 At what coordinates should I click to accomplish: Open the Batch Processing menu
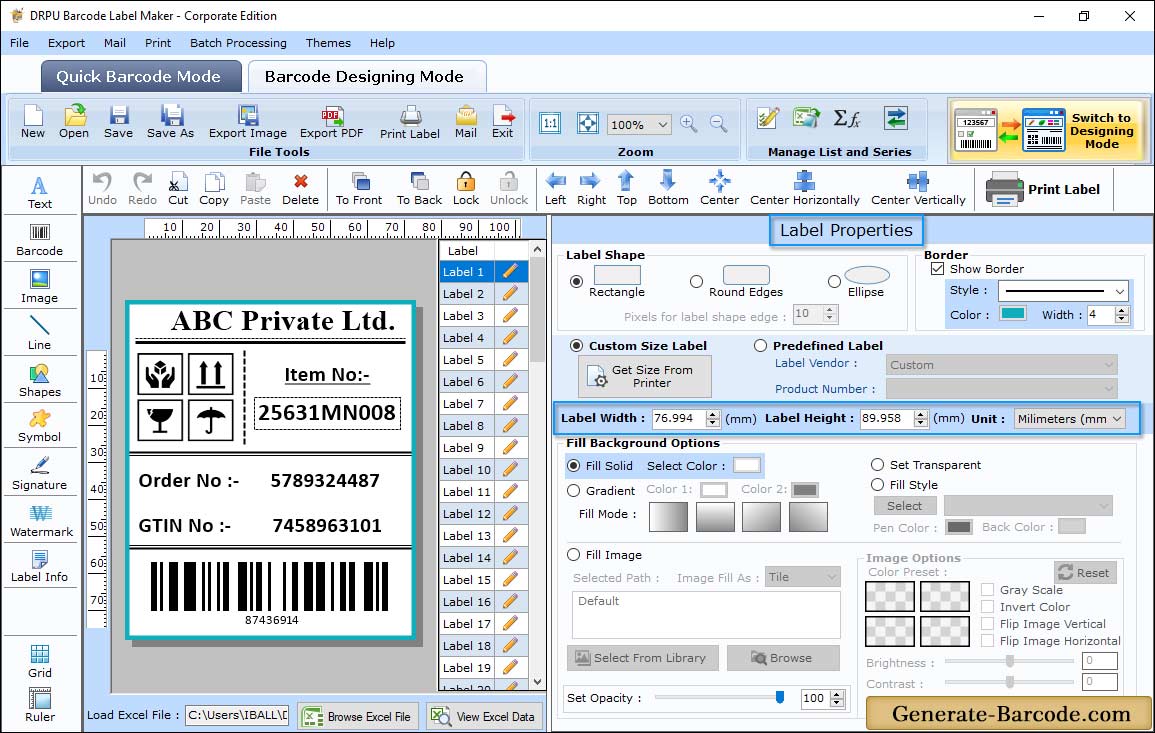coord(238,43)
